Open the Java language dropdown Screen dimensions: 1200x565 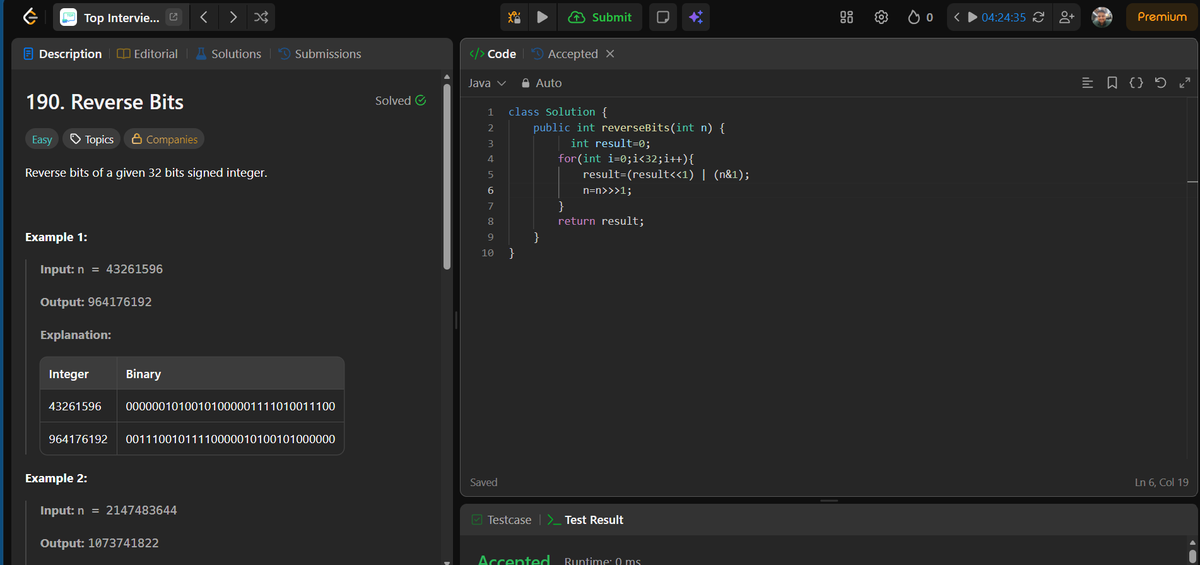(x=487, y=83)
